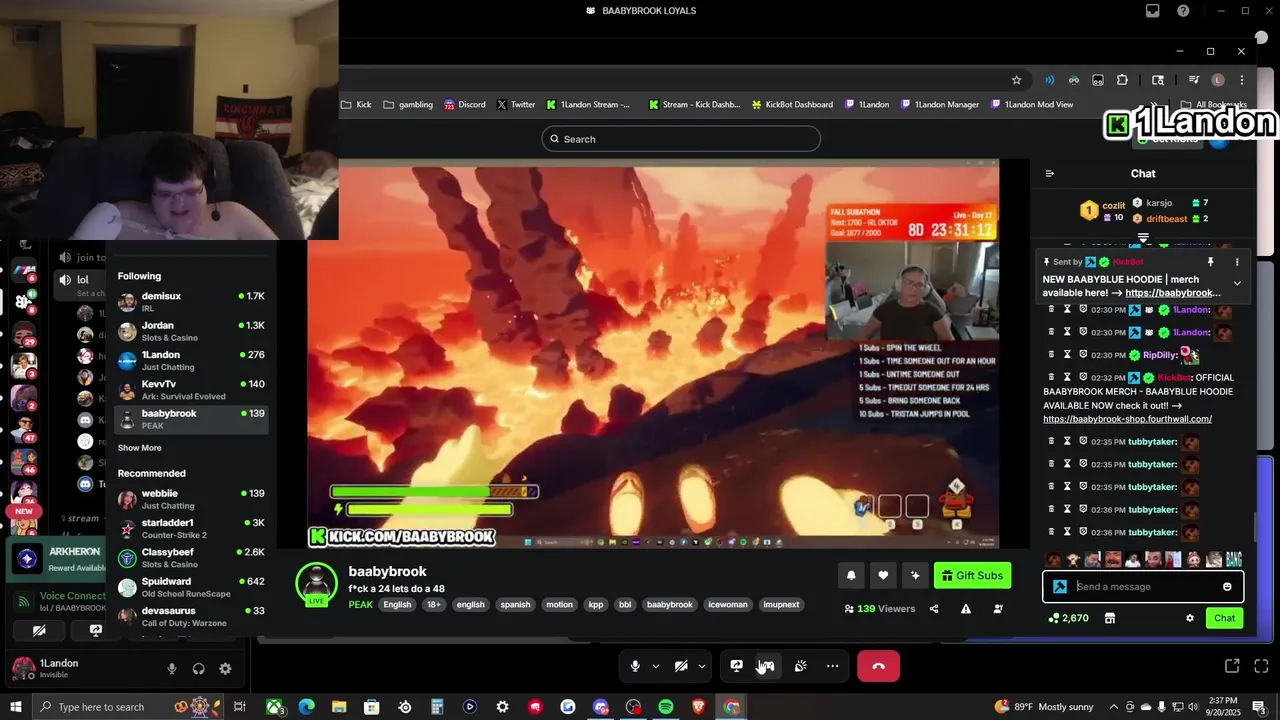Image resolution: width=1280 pixels, height=720 pixels.
Task: Open recommended channel Spuidward
Action: tap(191, 587)
